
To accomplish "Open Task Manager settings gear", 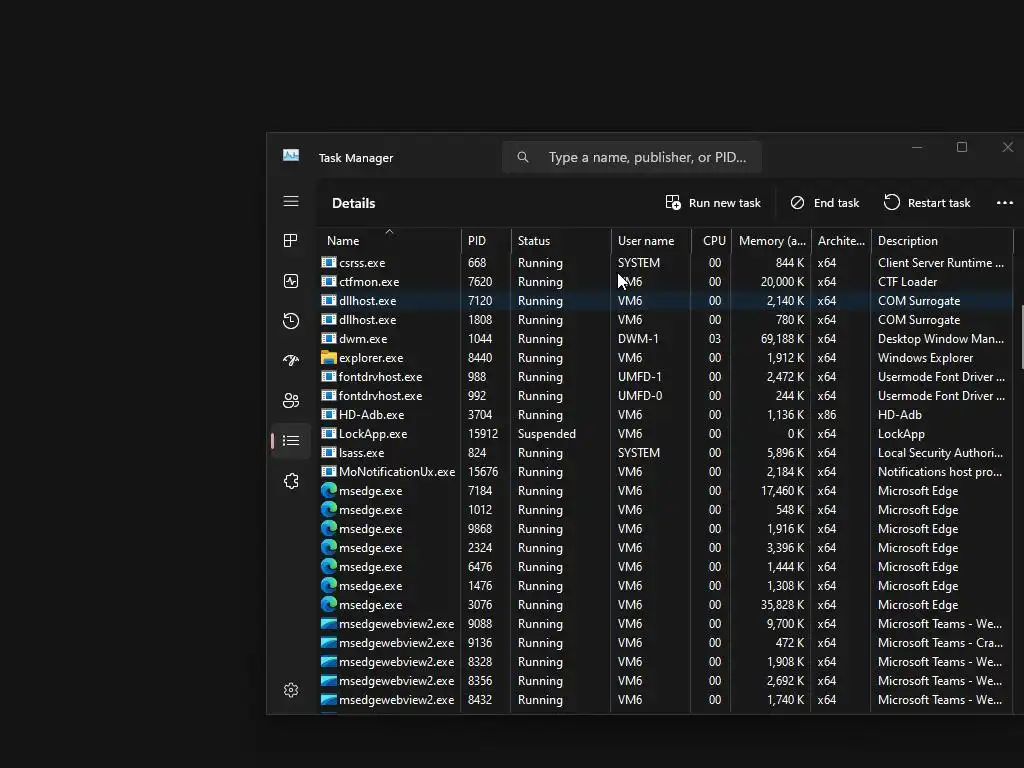I will click(x=291, y=690).
